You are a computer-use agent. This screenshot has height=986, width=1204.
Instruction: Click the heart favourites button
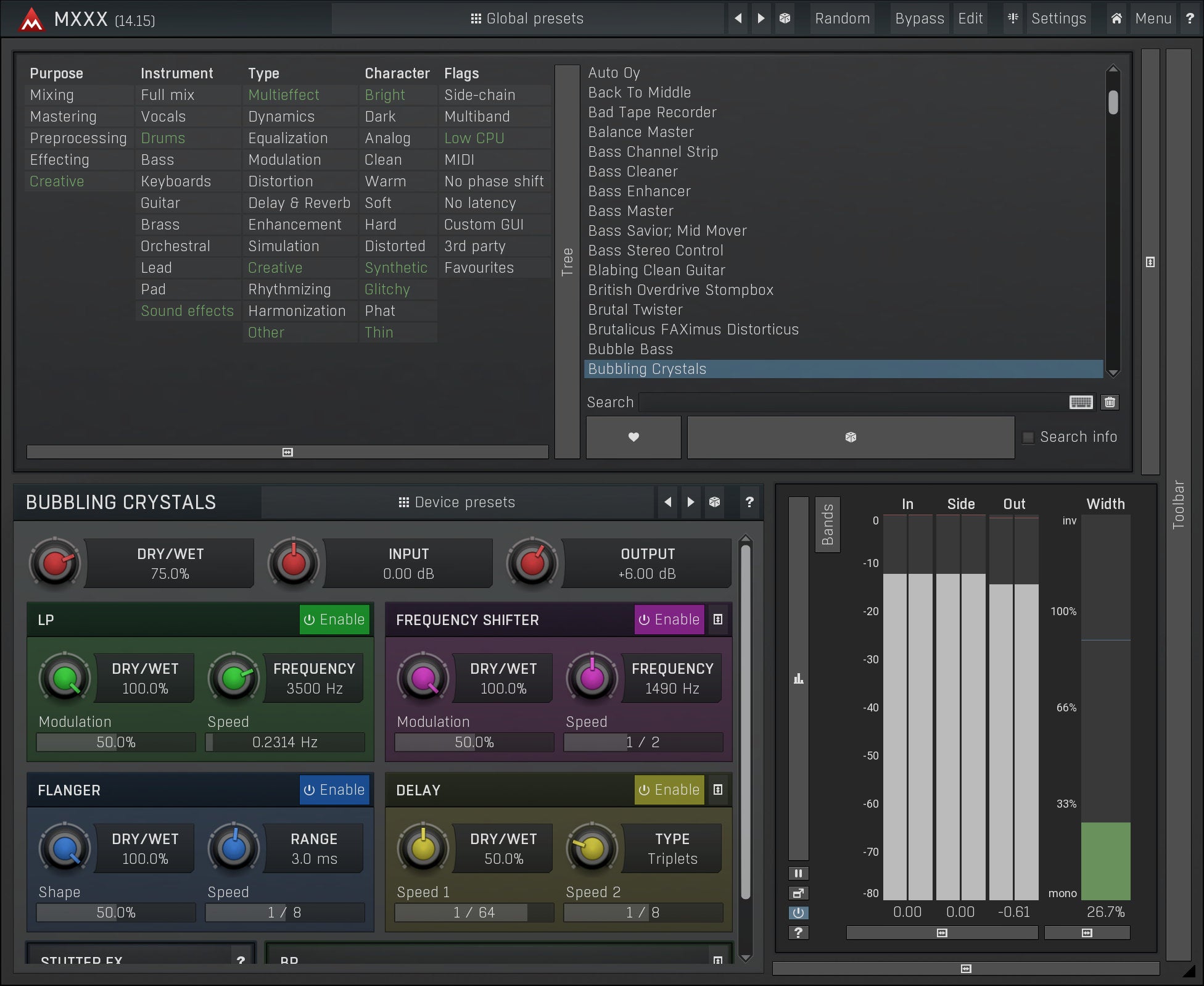[x=633, y=437]
